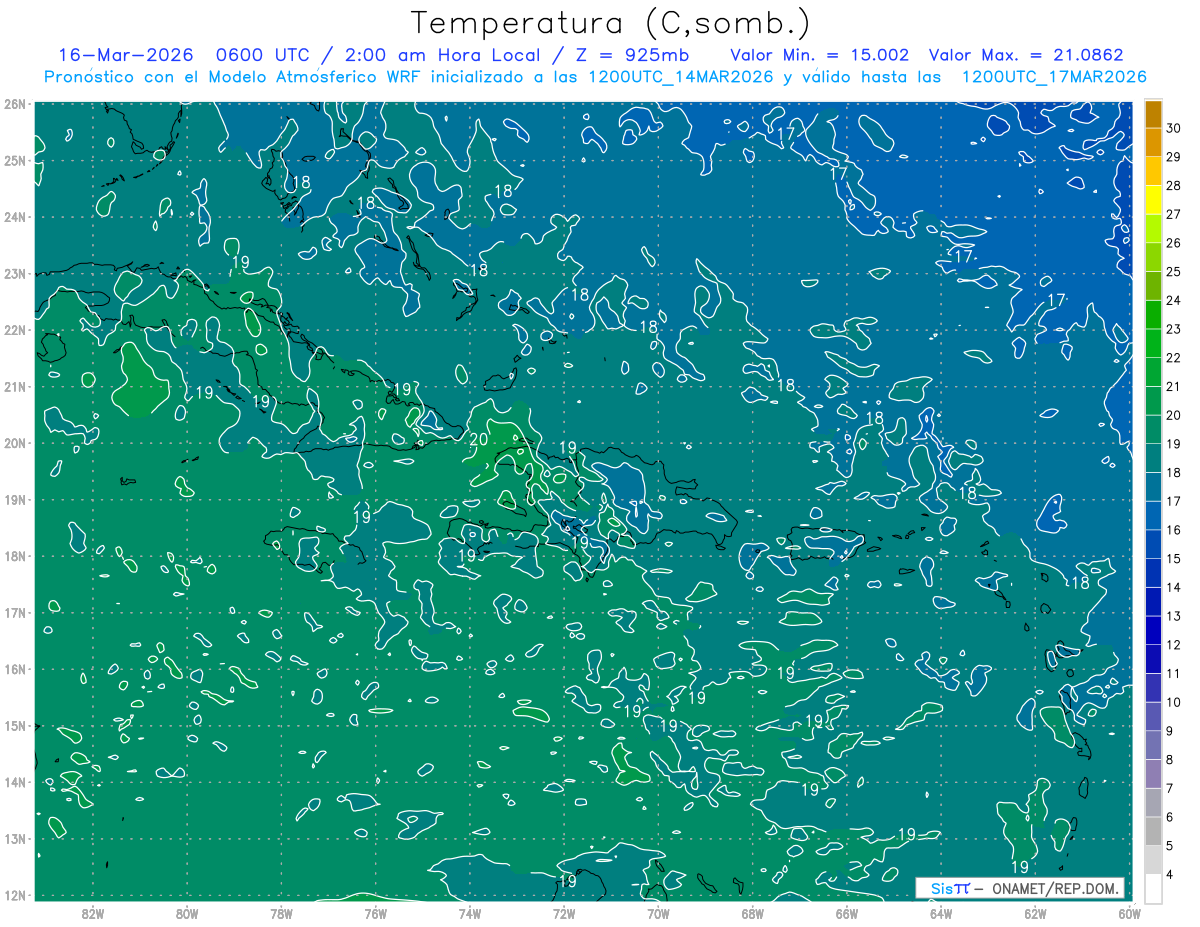Click the latitude label "24N"
Viewport: 1200px width, 927px height.
(x=15, y=217)
